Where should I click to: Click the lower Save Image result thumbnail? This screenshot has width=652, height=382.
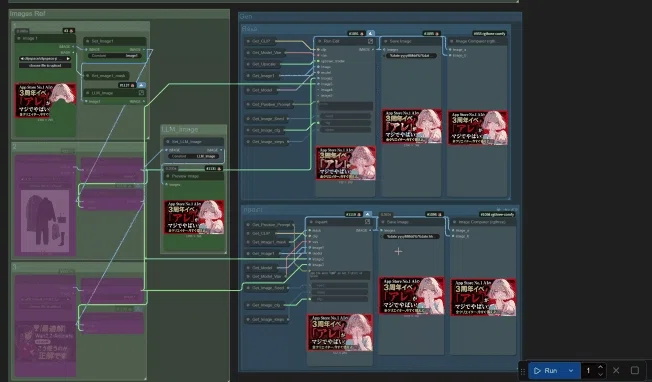coord(411,296)
